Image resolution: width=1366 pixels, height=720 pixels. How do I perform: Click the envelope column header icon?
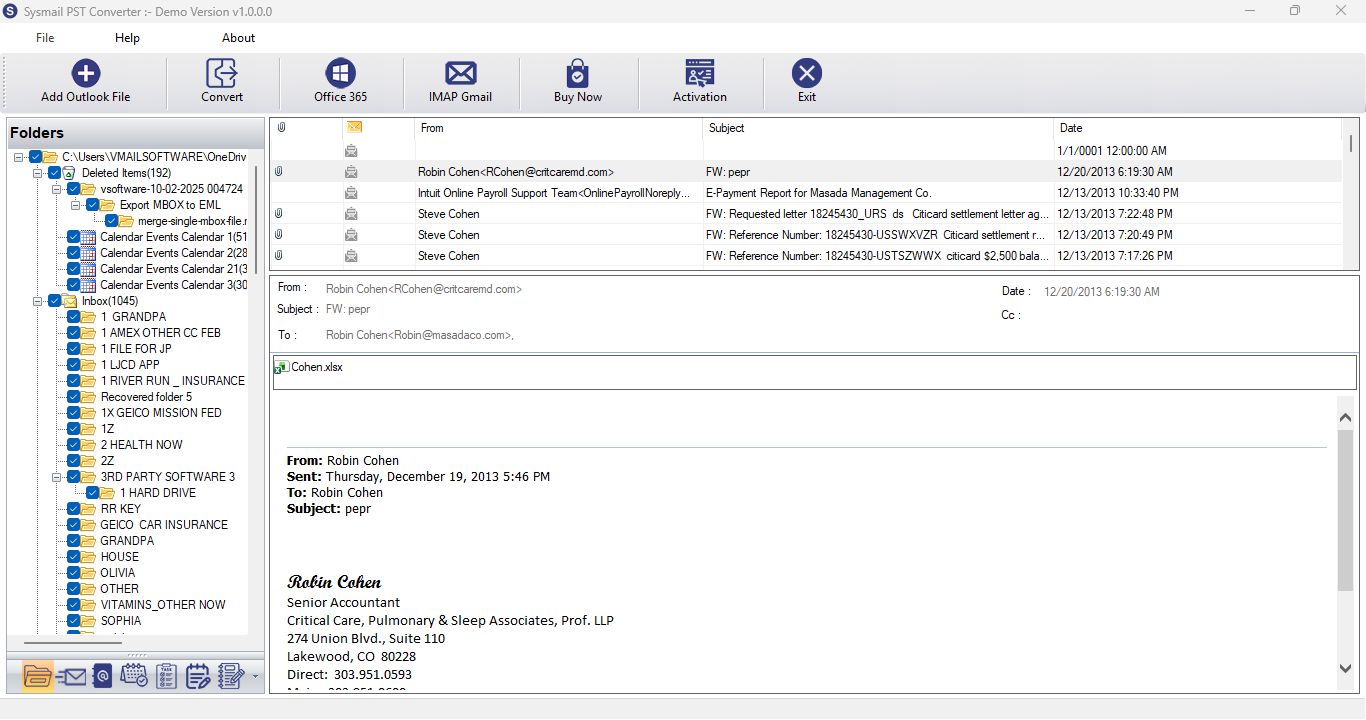click(353, 127)
